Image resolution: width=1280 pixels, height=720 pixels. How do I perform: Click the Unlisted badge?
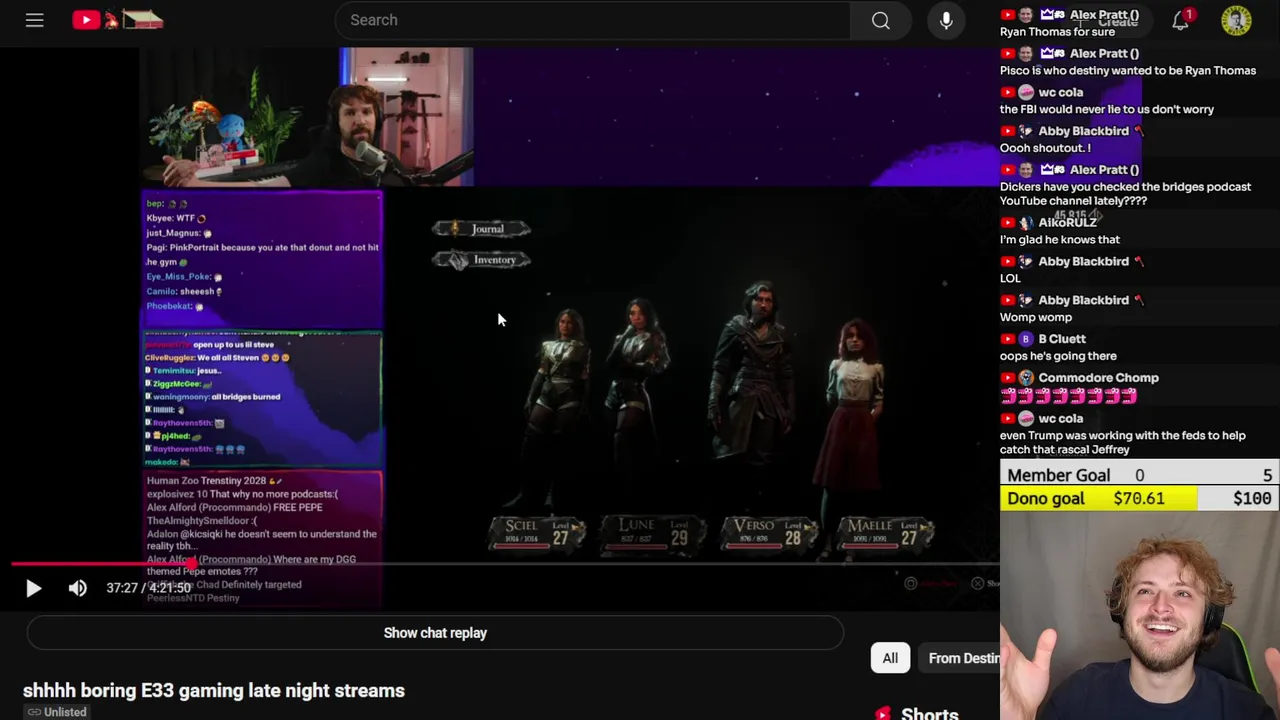click(x=57, y=712)
